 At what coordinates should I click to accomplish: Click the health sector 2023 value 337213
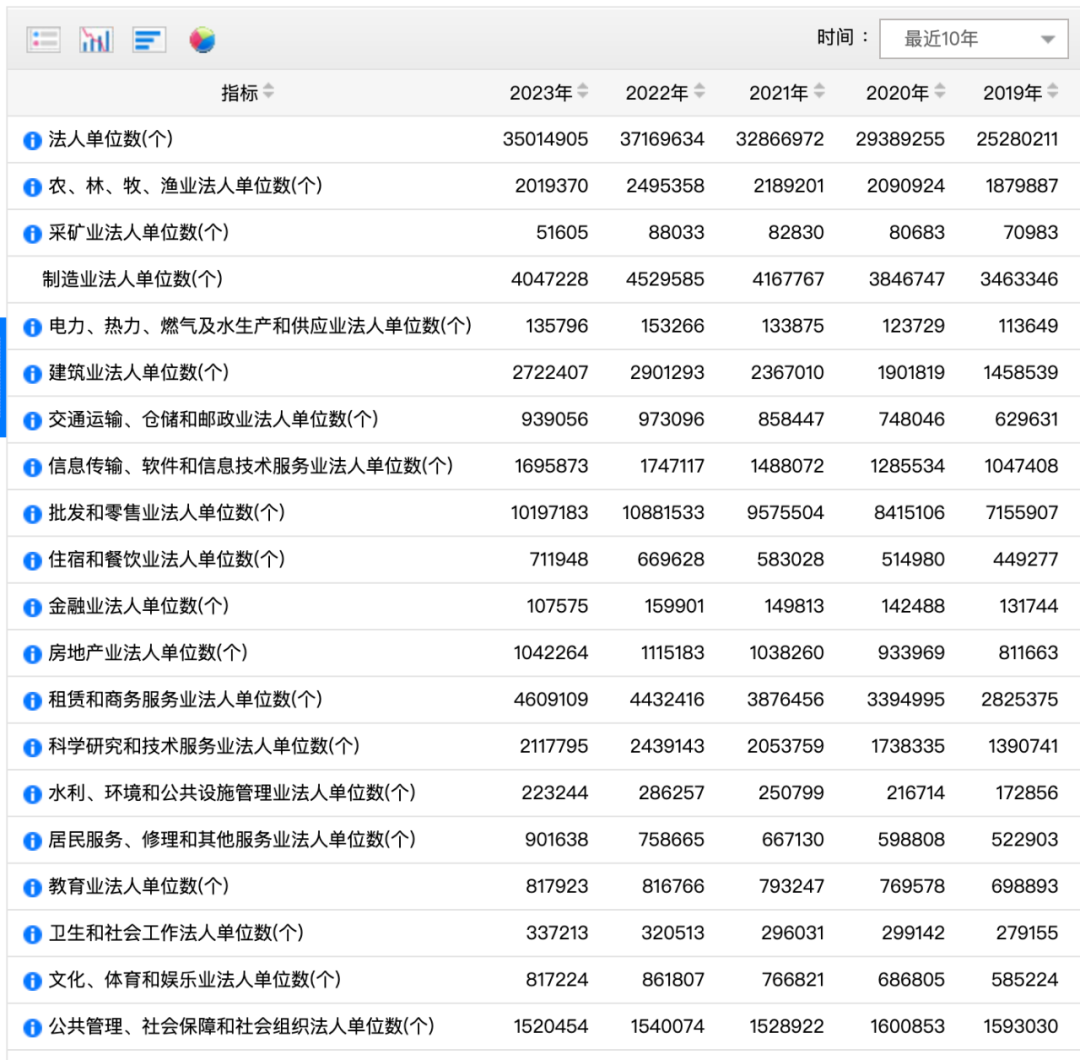pos(557,933)
